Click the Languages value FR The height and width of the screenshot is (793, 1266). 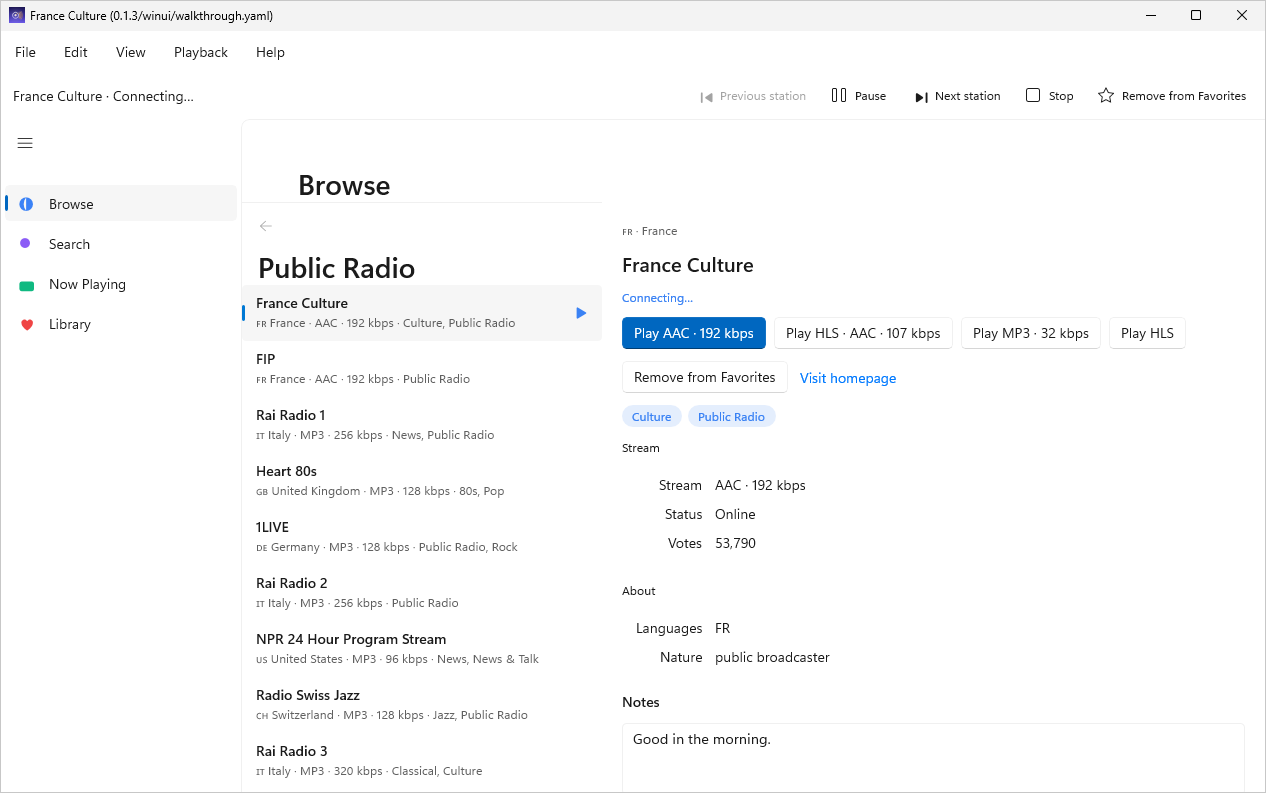(x=722, y=628)
